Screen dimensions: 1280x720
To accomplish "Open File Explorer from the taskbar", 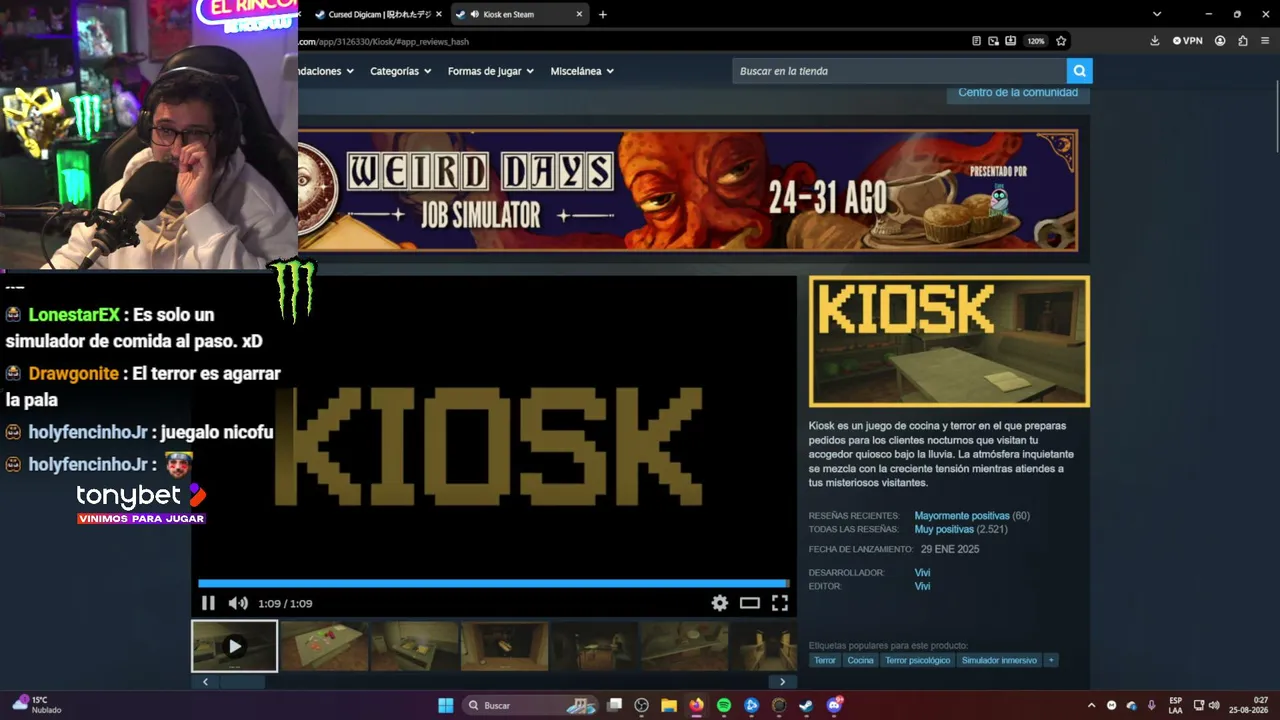I will [669, 705].
